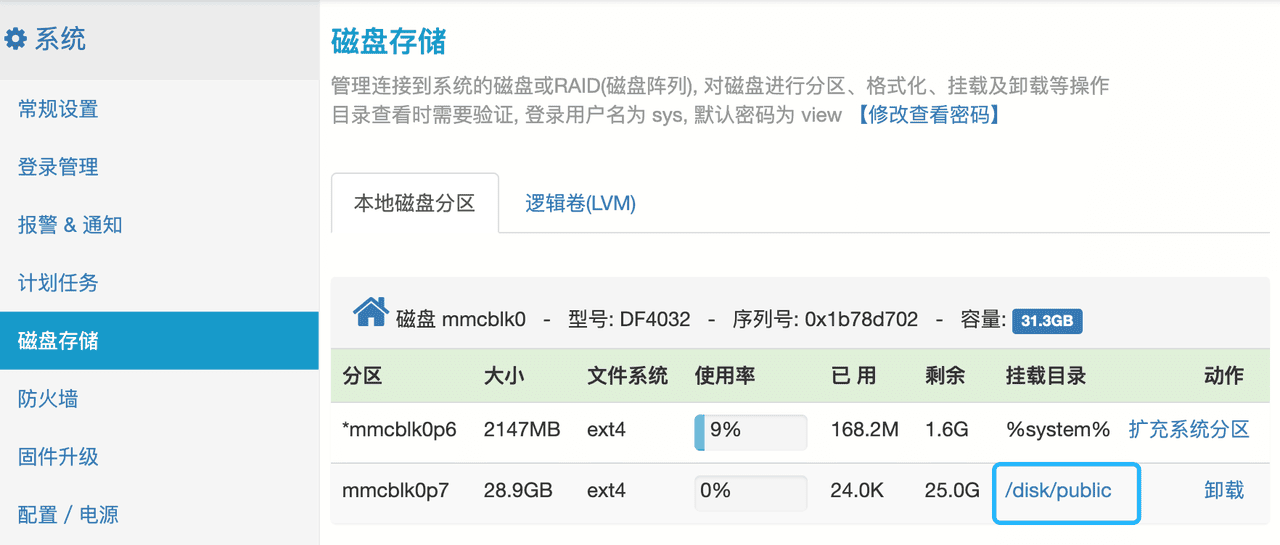Click the gear icon beside 系统
The width and height of the screenshot is (1280, 545).
pos(16,40)
